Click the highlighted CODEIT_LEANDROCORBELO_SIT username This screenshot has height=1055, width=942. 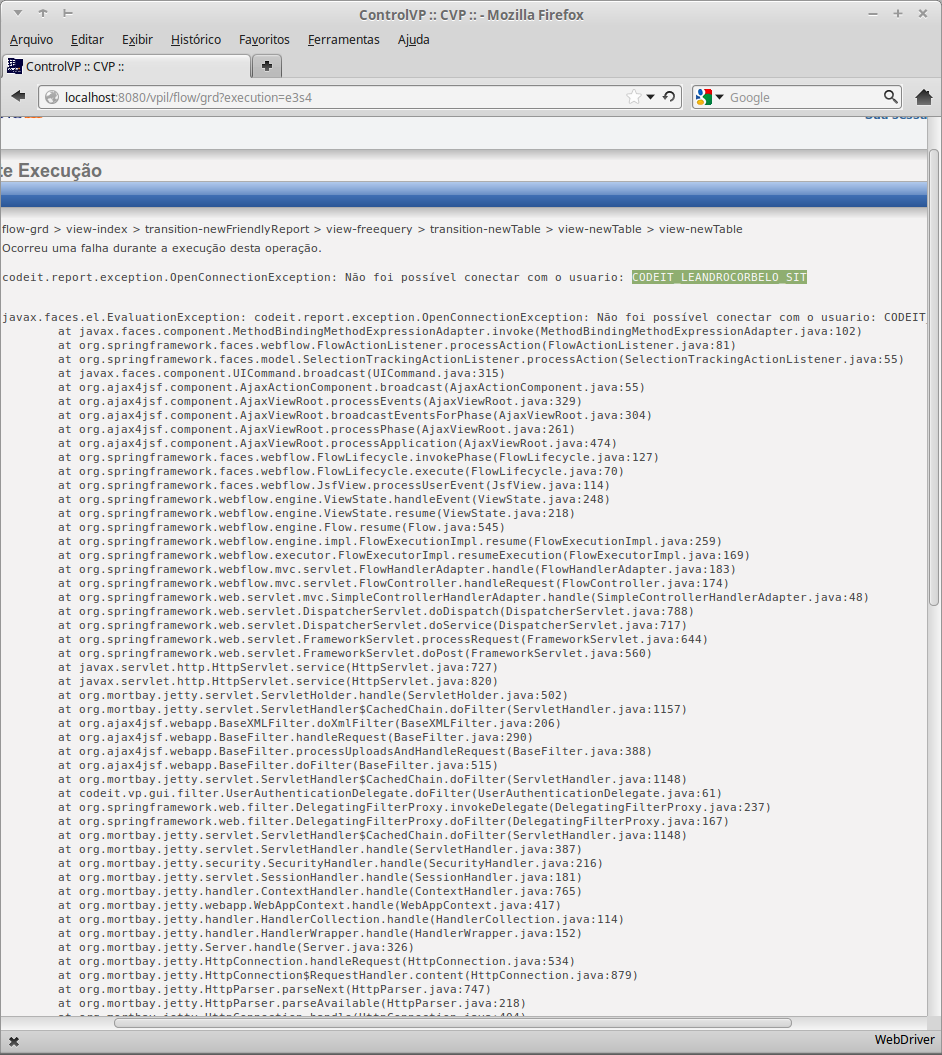point(719,277)
